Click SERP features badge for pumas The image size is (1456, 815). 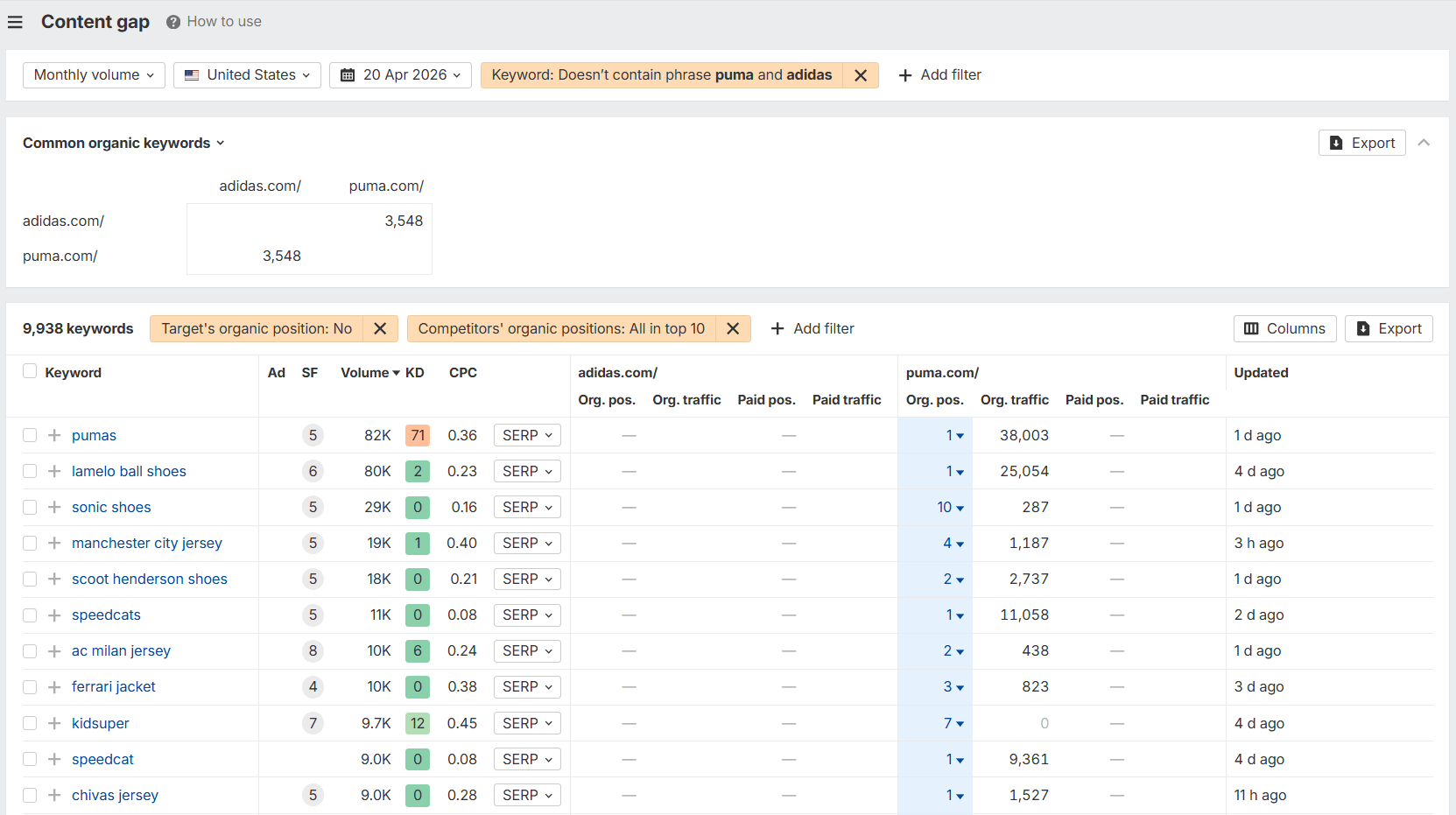313,435
